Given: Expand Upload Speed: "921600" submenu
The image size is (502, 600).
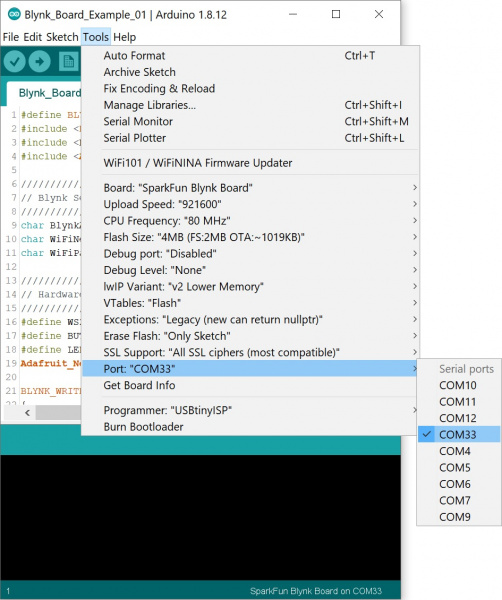Looking at the screenshot, I should 251,204.
